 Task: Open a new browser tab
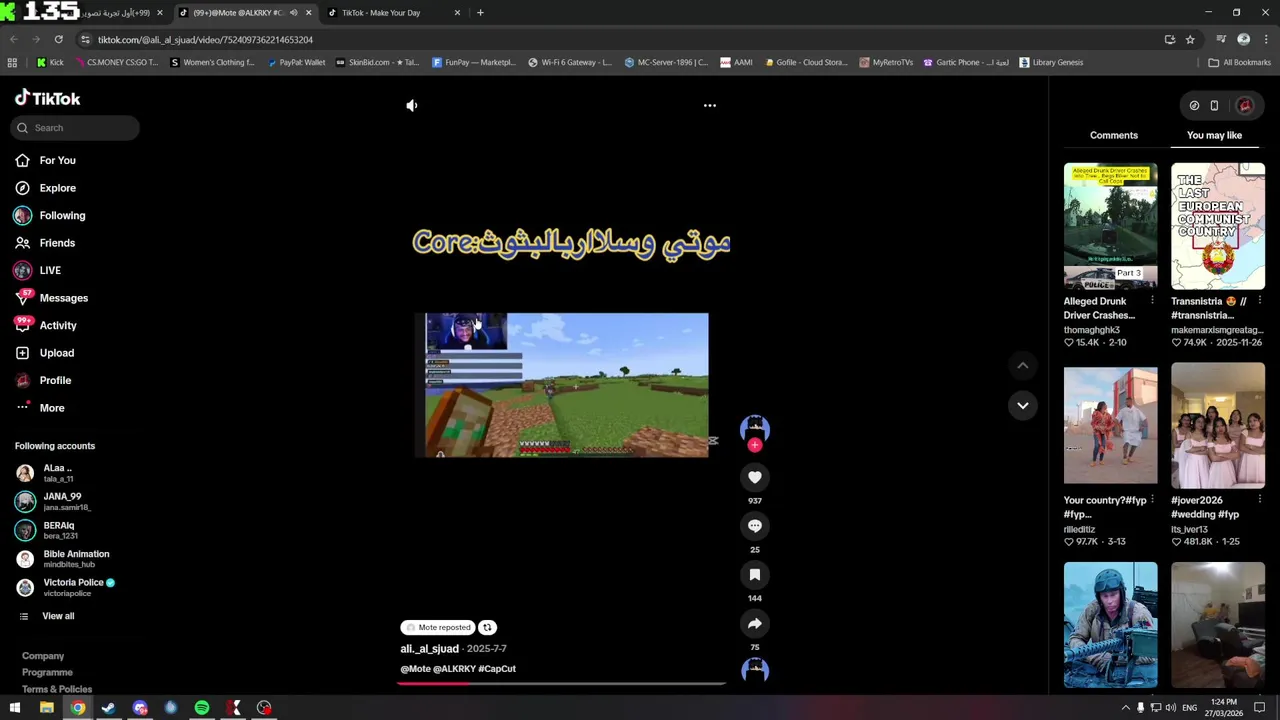(x=480, y=13)
